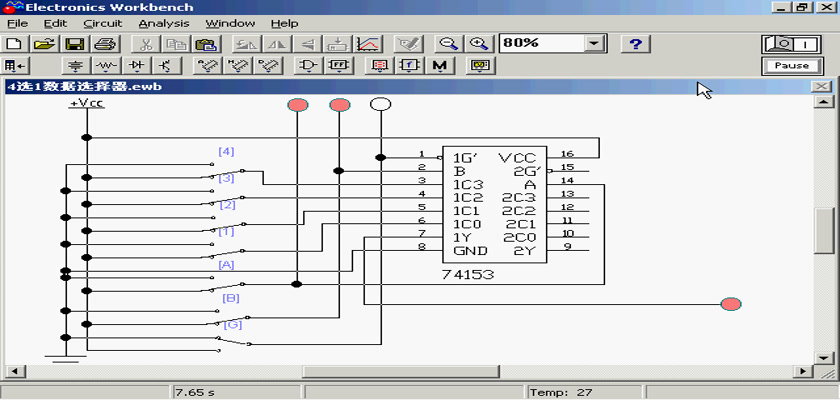The image size is (840, 400).
Task: Click horizontal scrollbar left arrow
Action: click(14, 371)
